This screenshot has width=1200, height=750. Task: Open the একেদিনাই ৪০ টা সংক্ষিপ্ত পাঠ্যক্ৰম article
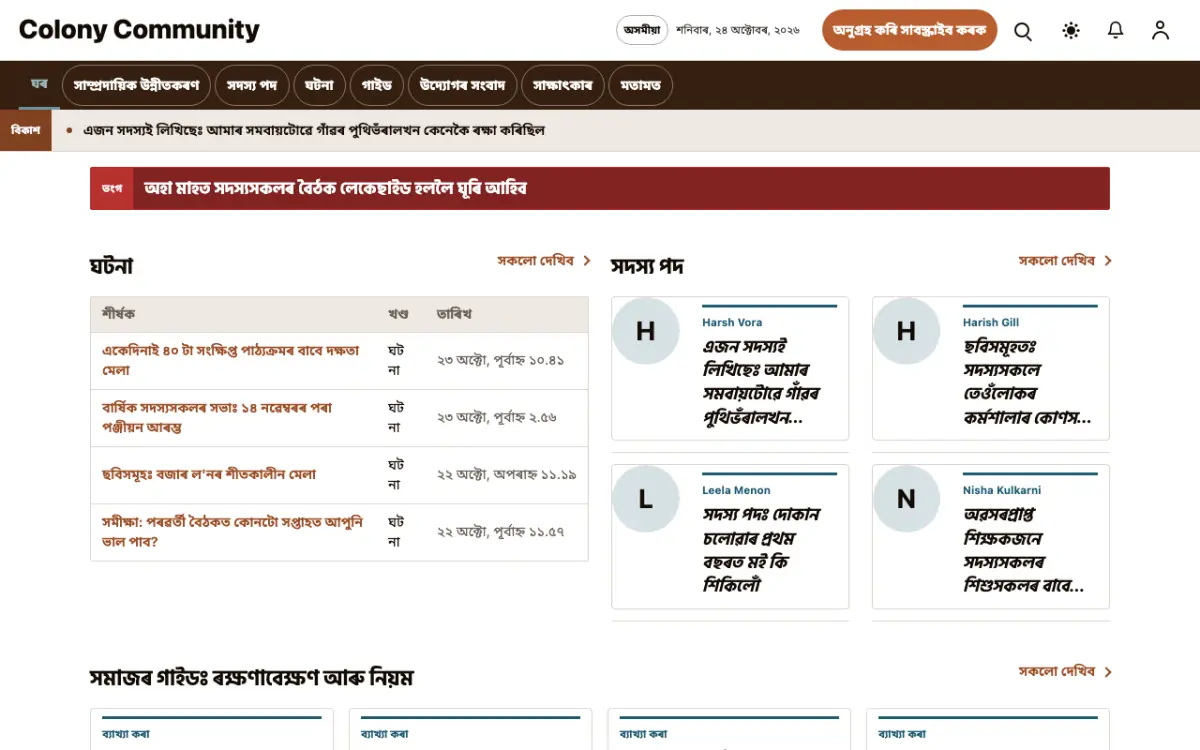click(231, 361)
